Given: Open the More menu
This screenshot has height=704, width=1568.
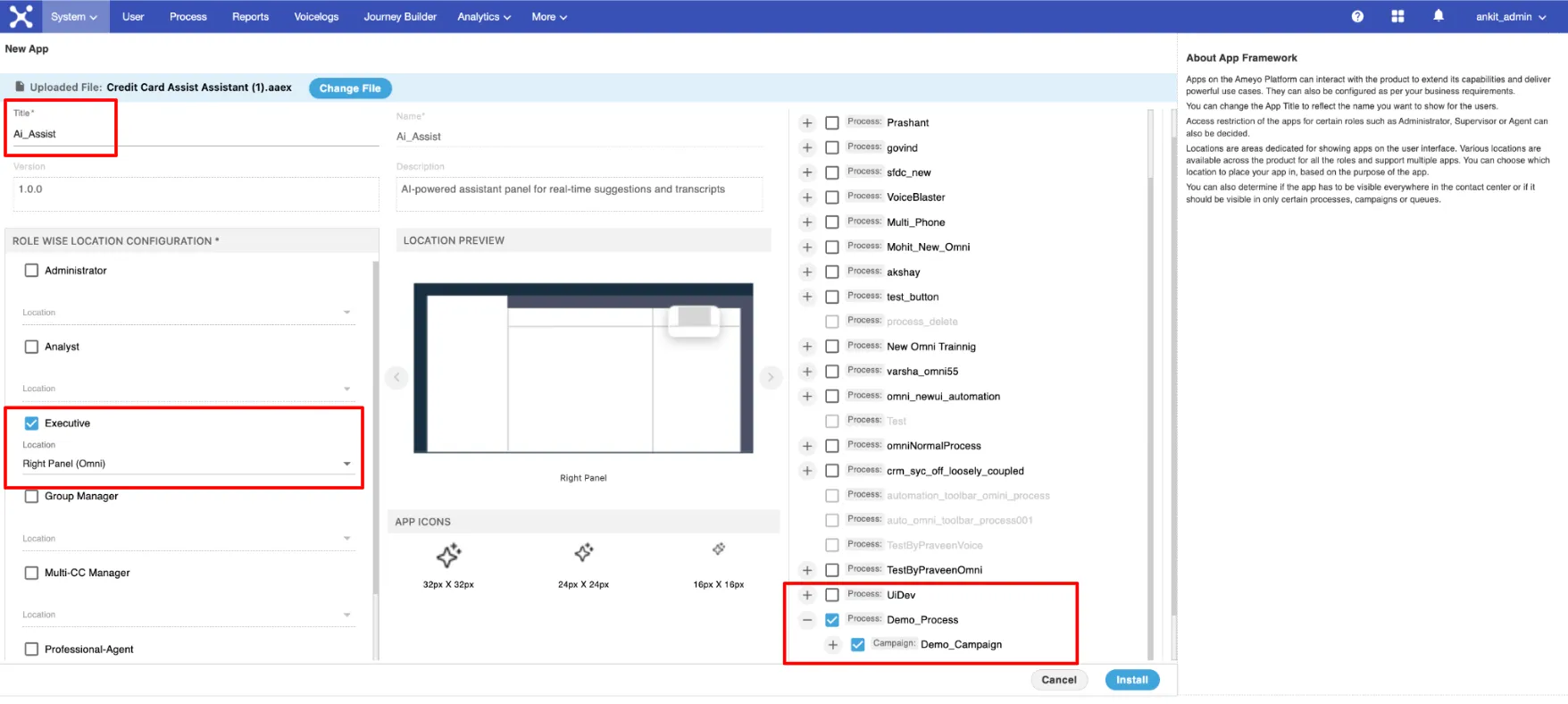Looking at the screenshot, I should click(549, 16).
